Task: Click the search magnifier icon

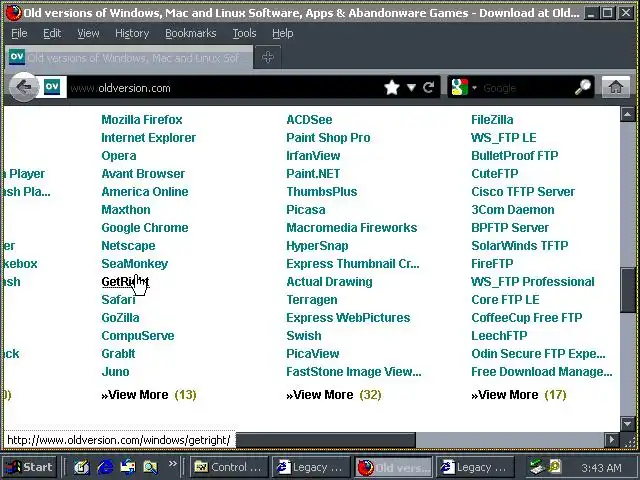Action: 583,87
